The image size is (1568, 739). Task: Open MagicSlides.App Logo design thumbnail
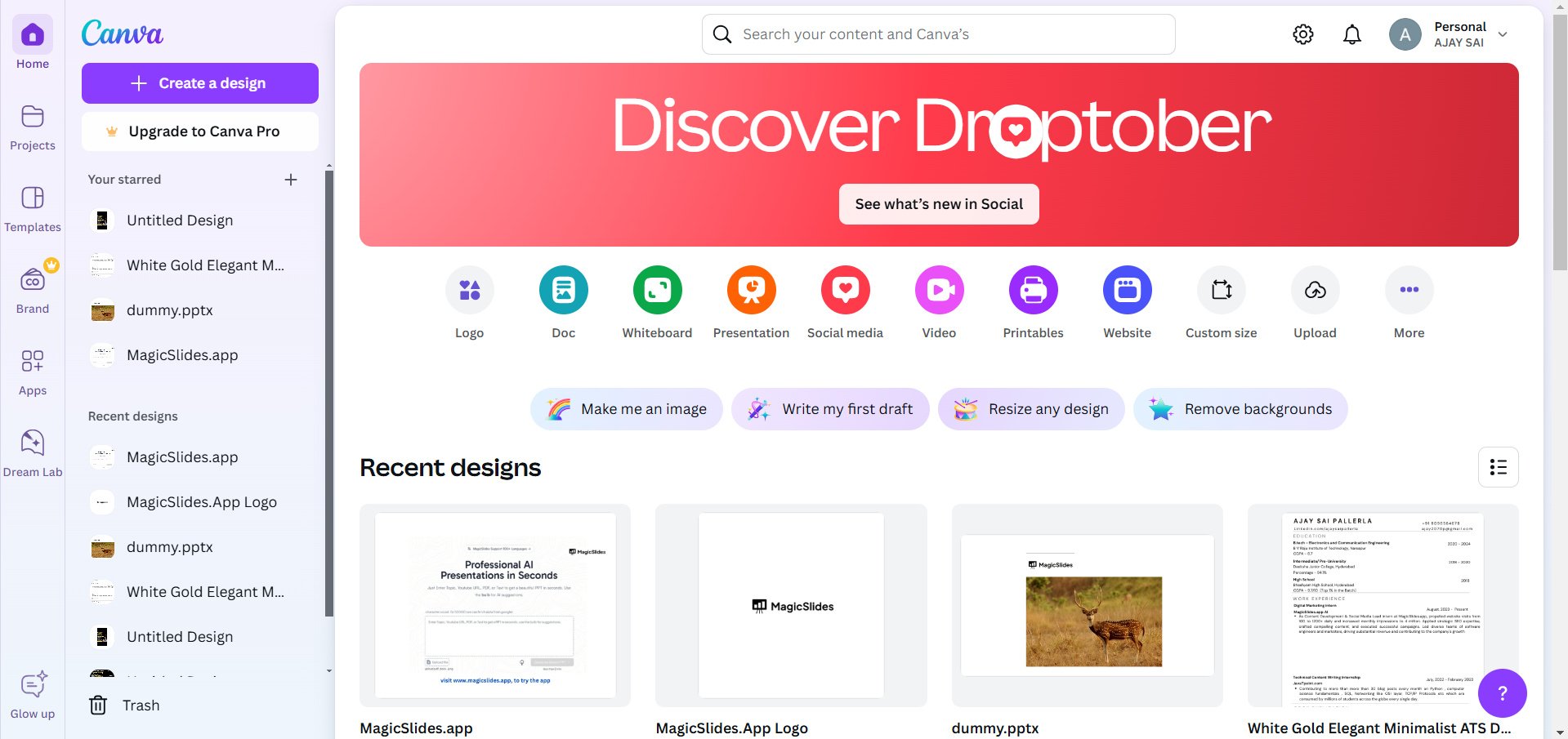[x=791, y=605]
